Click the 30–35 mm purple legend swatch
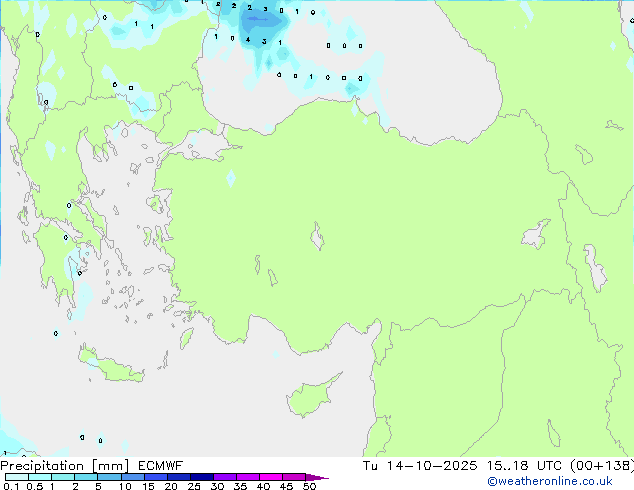Image resolution: width=634 pixels, height=490 pixels. [x=224, y=477]
